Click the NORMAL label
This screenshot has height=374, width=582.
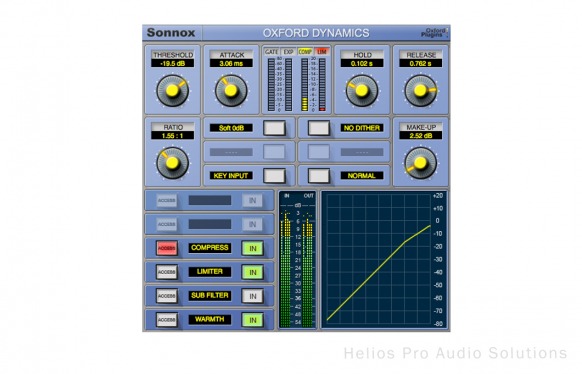coord(362,176)
